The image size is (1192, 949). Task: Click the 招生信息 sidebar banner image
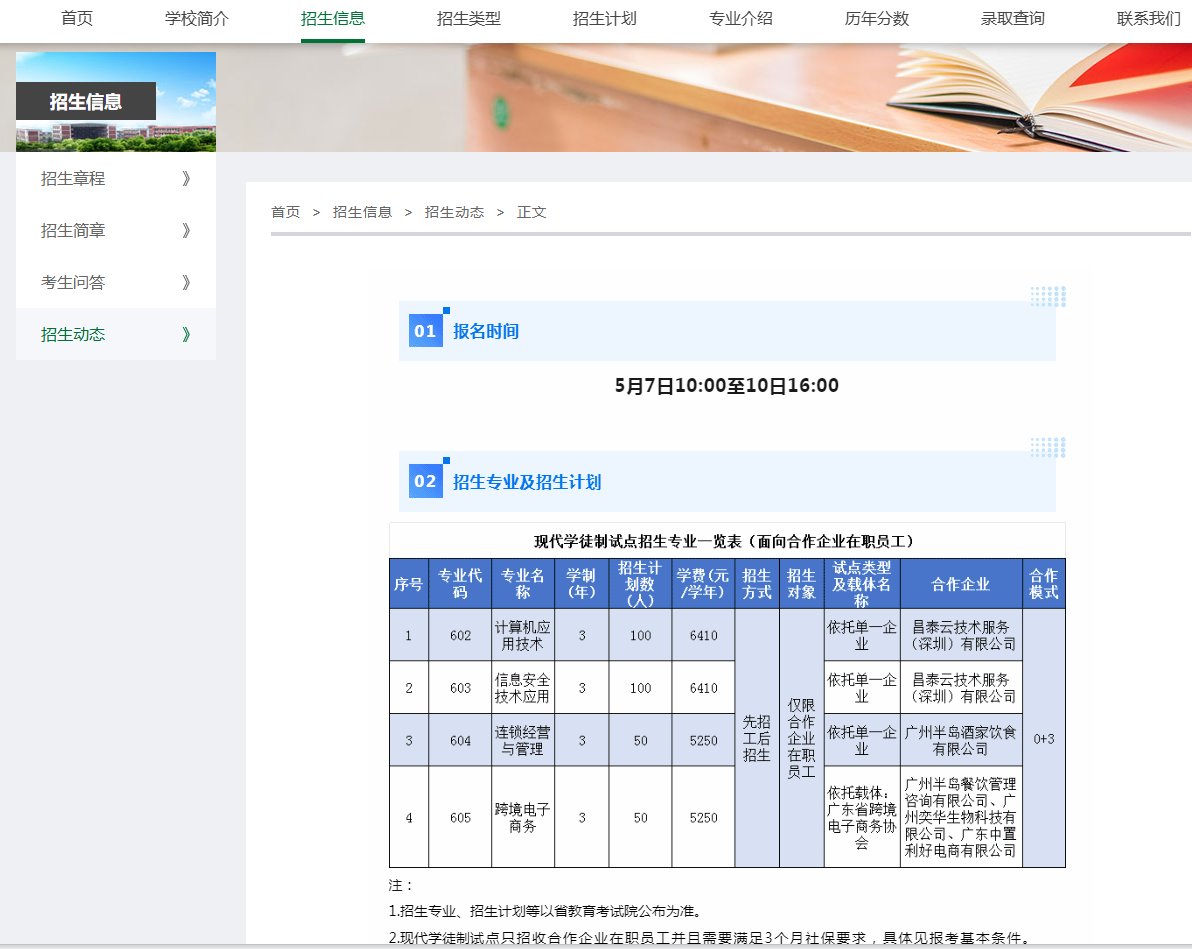click(116, 102)
